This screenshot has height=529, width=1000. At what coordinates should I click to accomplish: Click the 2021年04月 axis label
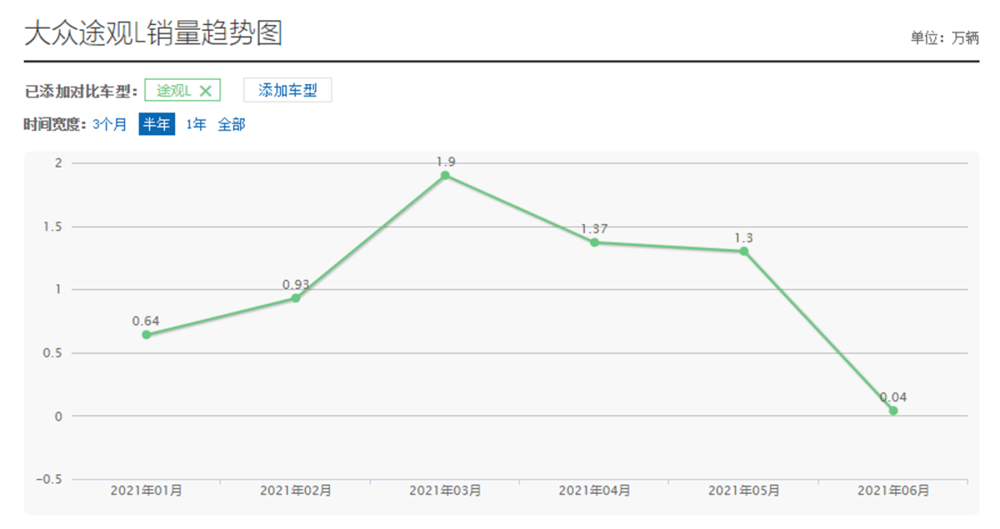[x=594, y=491]
